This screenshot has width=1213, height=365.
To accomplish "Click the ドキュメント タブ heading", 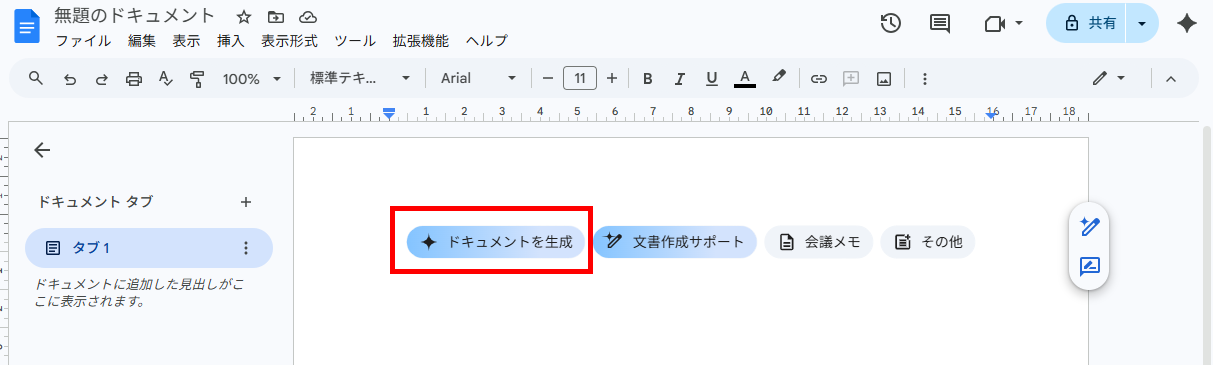I will (96, 201).
